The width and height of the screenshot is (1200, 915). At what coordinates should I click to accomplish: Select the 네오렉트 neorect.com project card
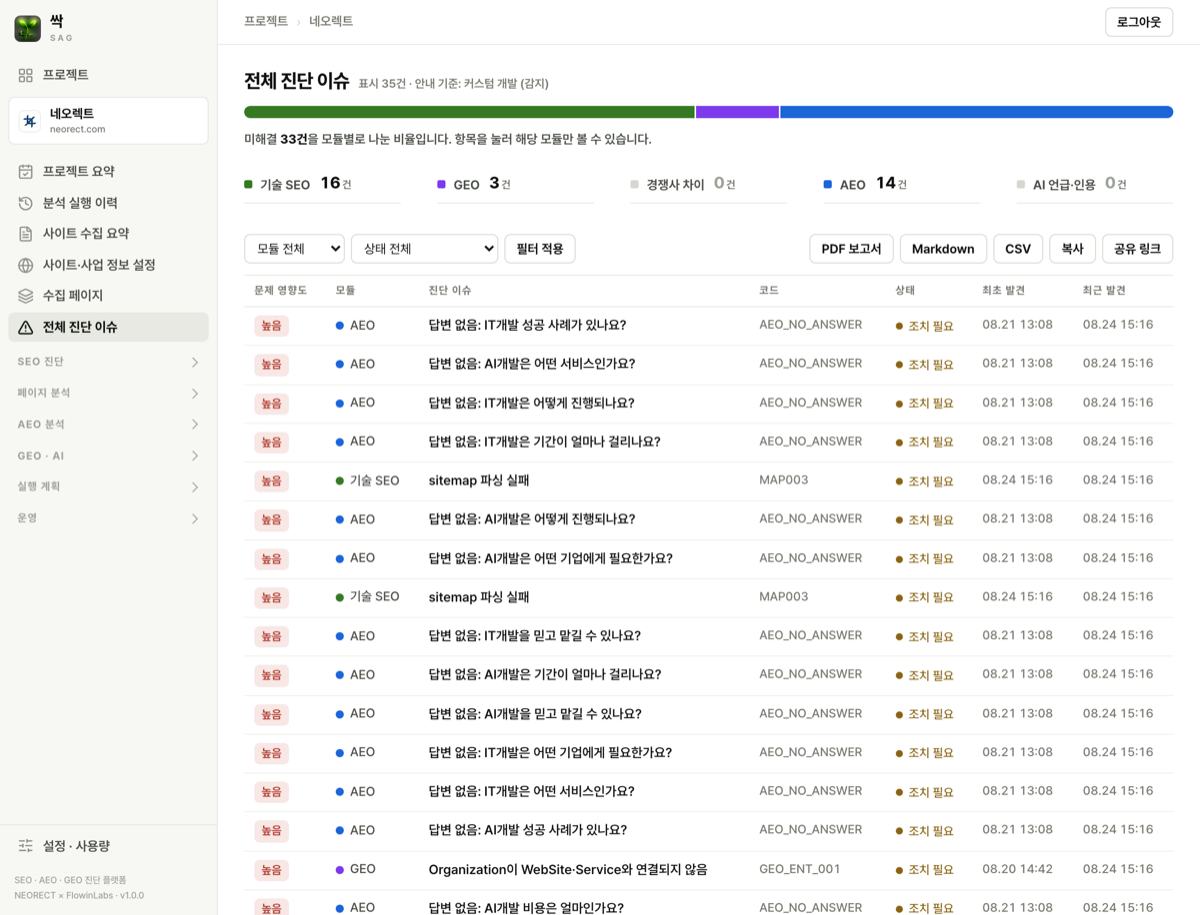[108, 121]
